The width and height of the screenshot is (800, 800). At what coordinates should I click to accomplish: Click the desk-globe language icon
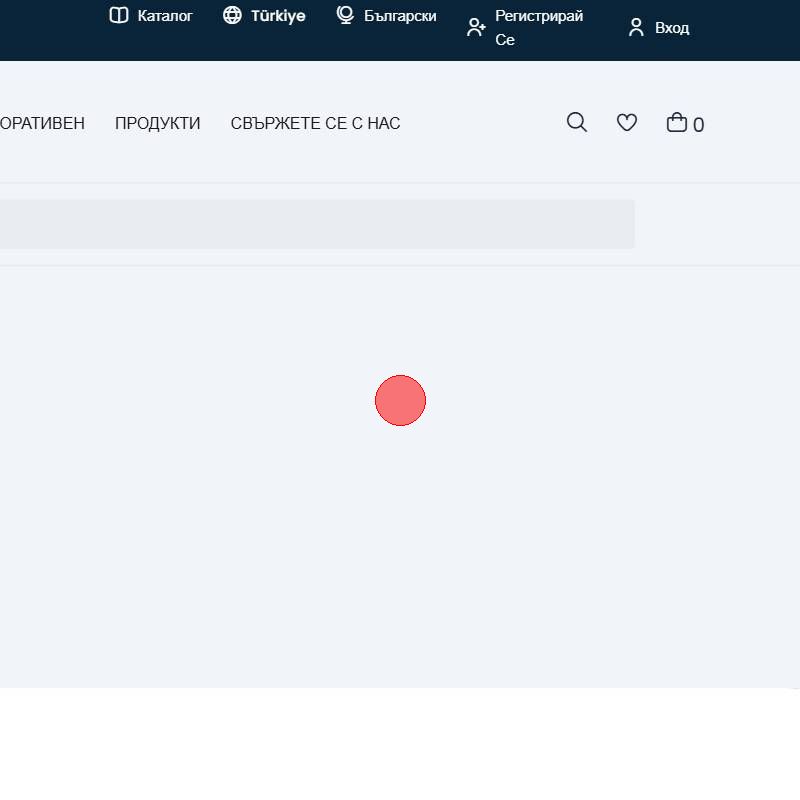(345, 15)
